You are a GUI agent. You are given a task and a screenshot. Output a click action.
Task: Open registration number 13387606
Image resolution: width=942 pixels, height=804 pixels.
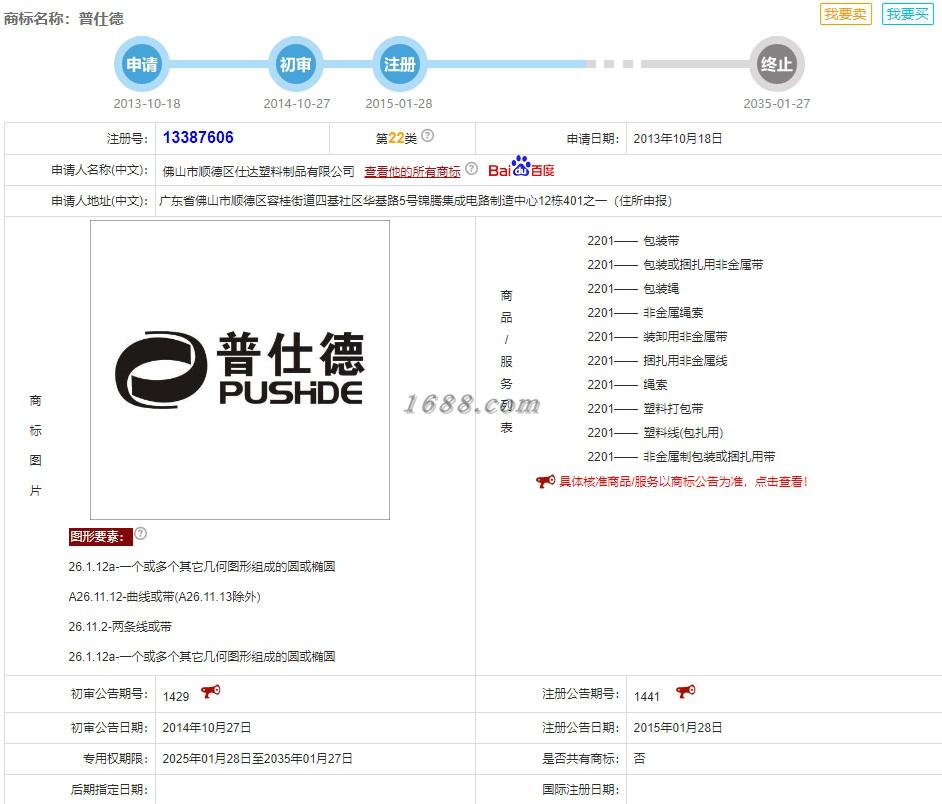pos(198,138)
